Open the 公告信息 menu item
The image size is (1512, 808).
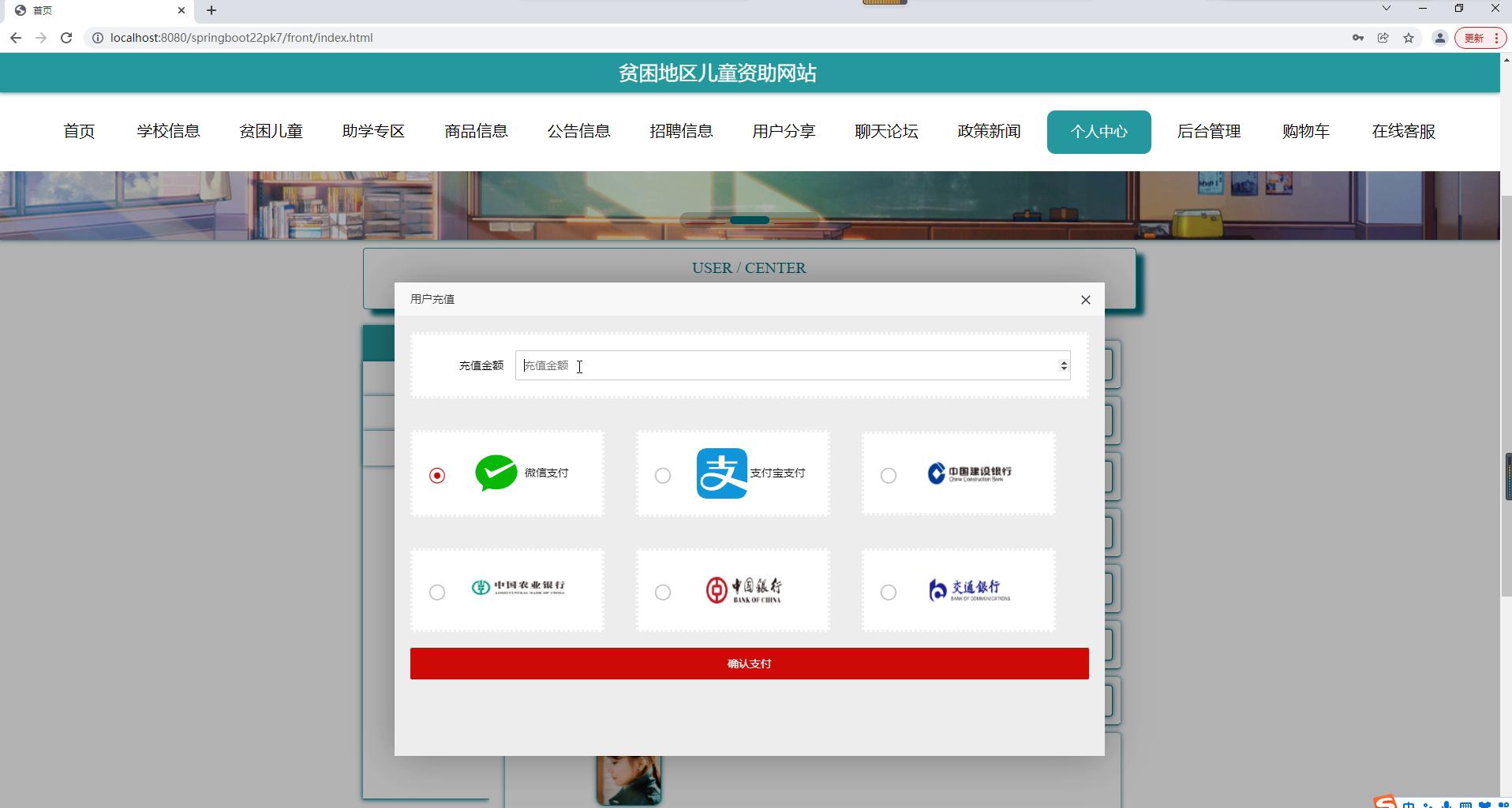coord(578,132)
